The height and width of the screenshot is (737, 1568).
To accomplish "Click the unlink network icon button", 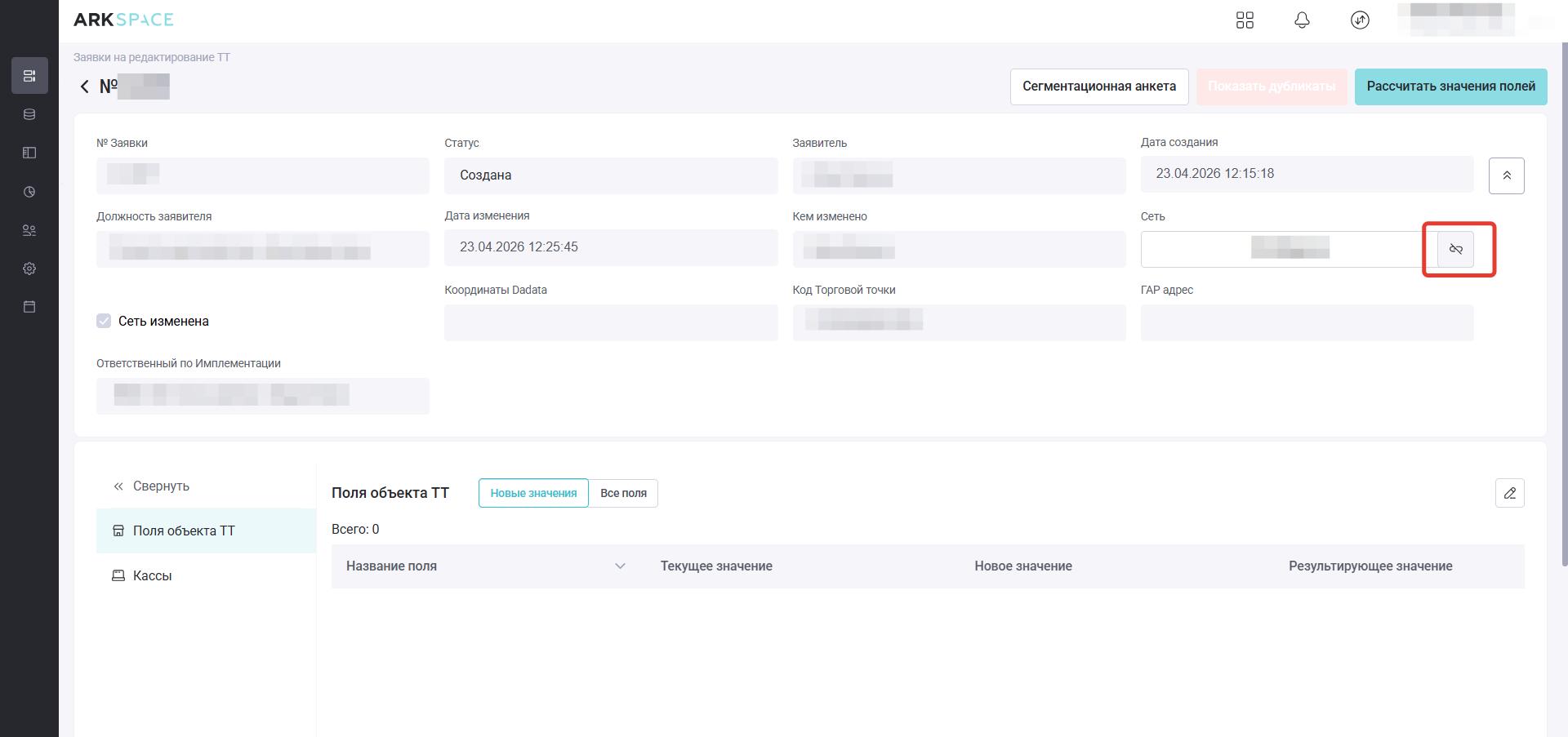I will click(1455, 249).
